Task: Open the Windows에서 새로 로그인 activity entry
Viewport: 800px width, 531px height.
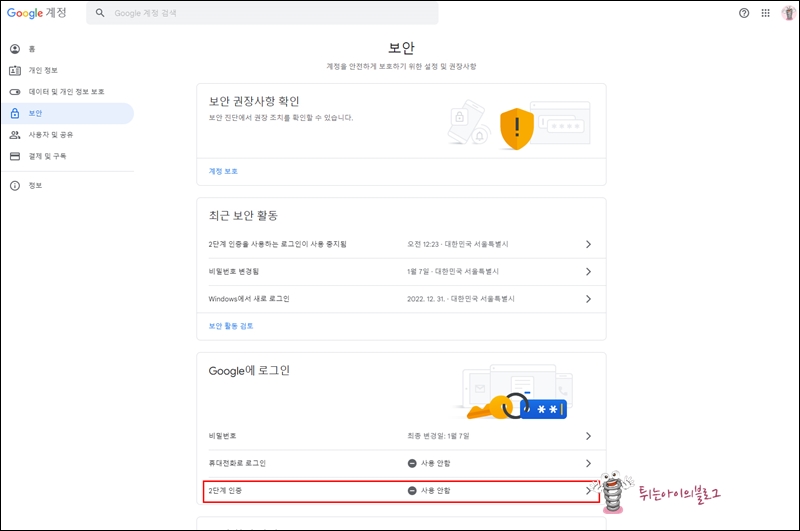Action: point(402,299)
